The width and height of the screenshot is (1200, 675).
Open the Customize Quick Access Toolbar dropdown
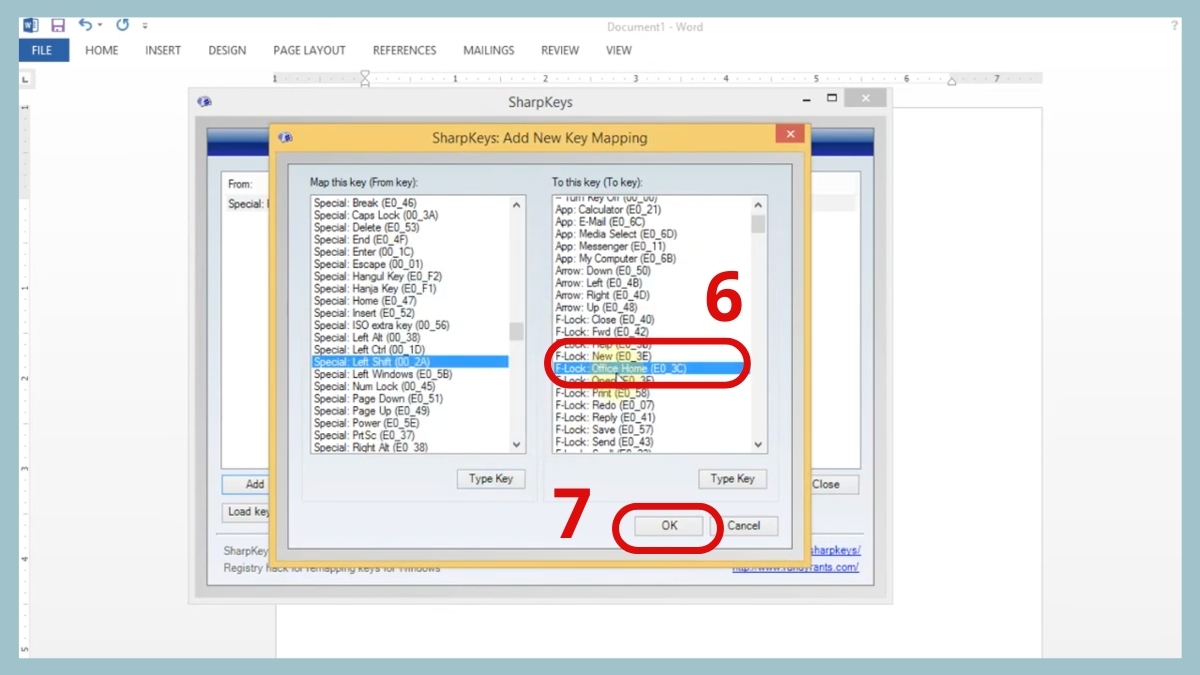point(145,26)
